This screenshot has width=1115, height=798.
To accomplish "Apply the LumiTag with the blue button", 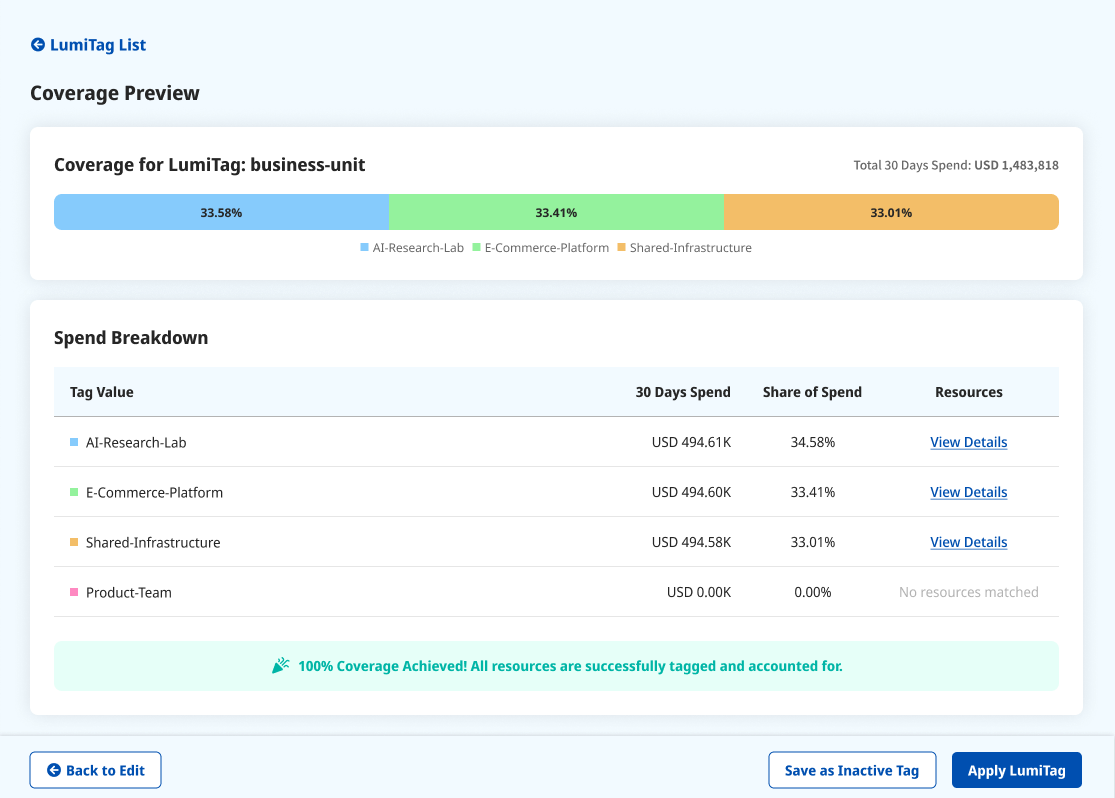I will (1017, 770).
